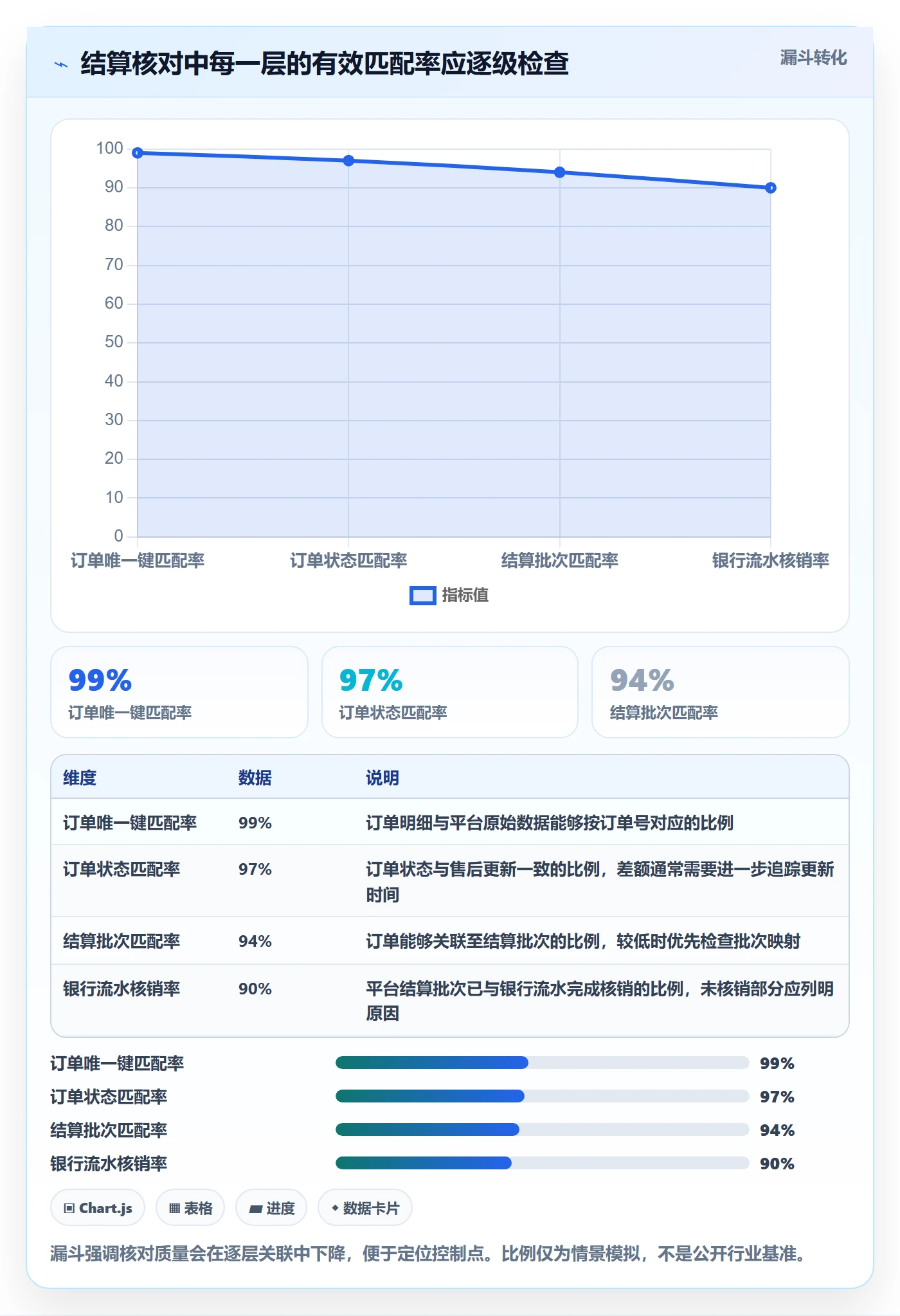
Task: Click the 说明 column header
Action: tap(382, 778)
